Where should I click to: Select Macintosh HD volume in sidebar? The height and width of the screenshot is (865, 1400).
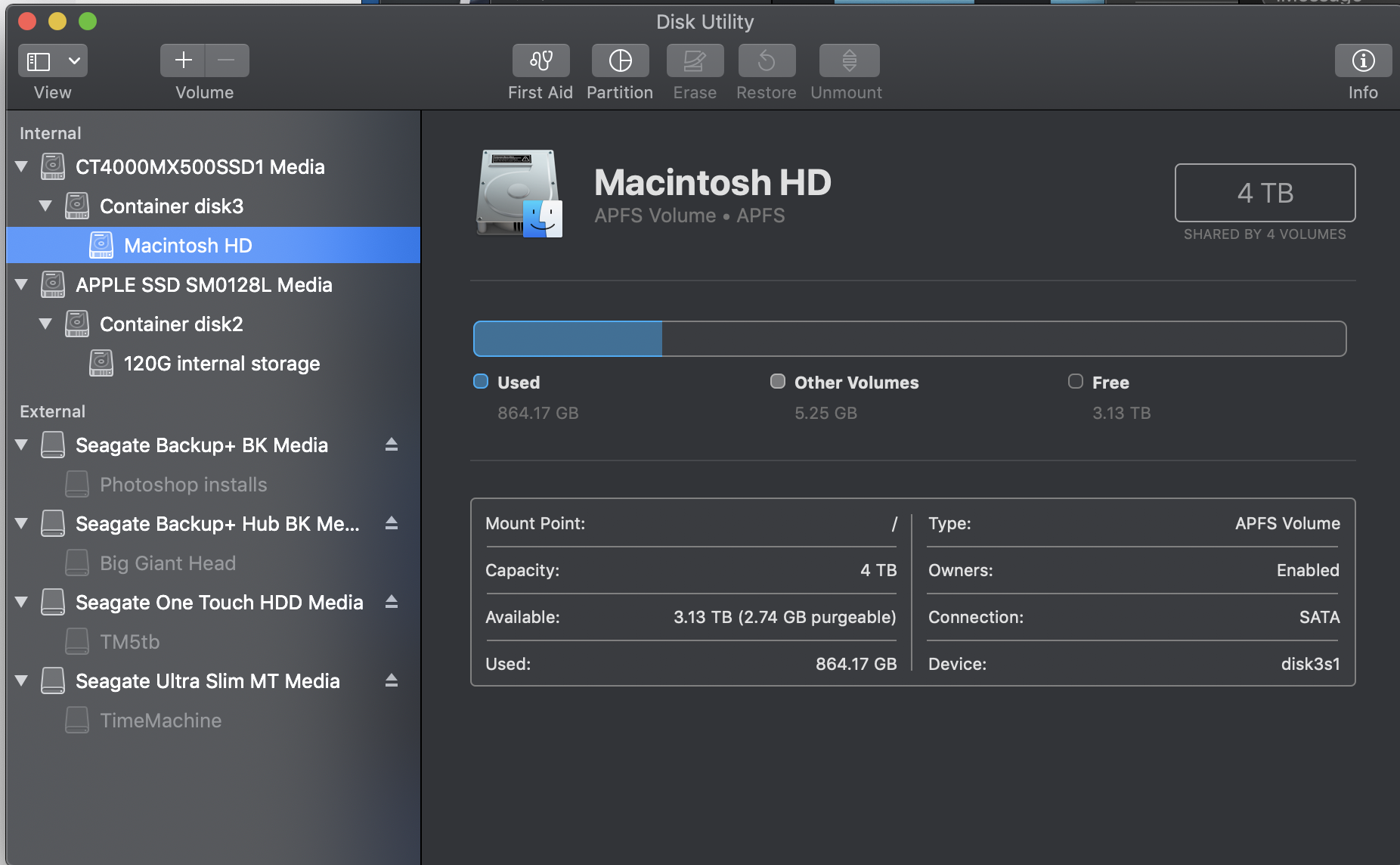213,245
